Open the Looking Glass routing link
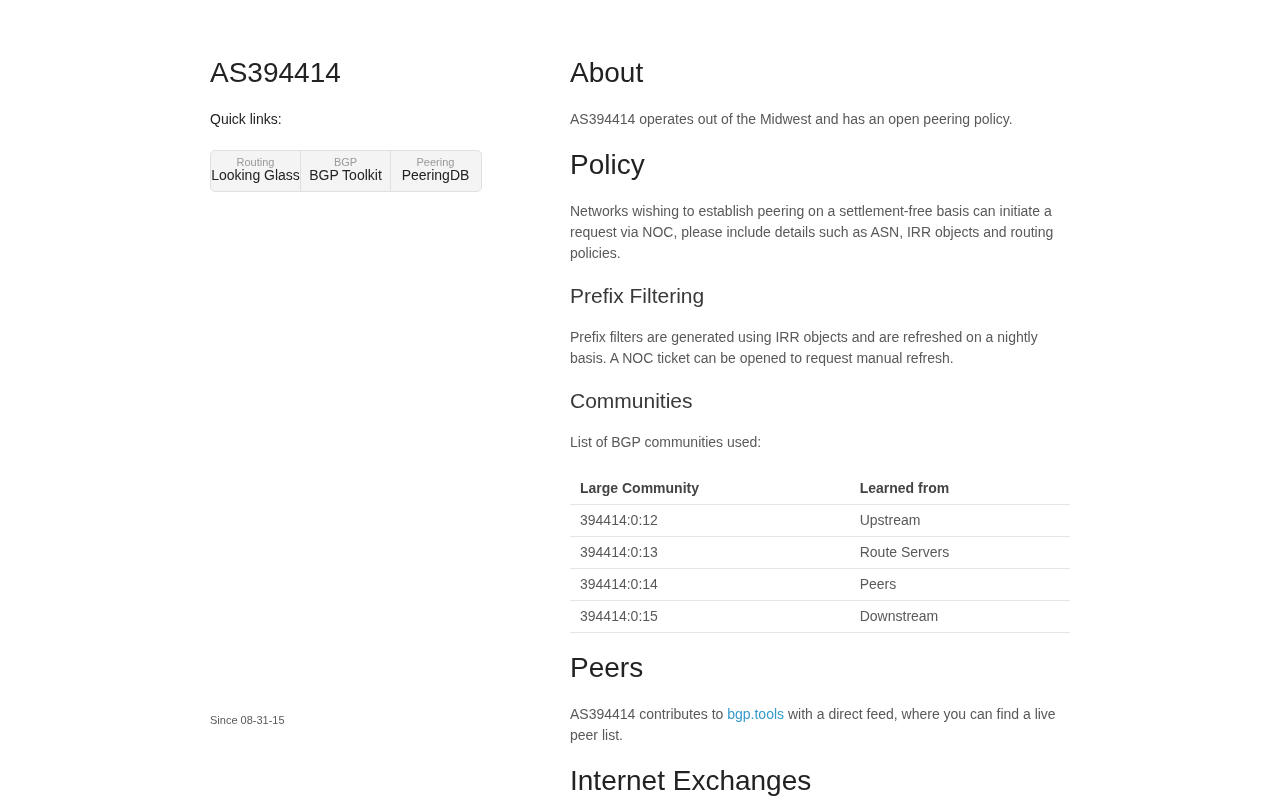The image size is (1280, 800). [255, 171]
